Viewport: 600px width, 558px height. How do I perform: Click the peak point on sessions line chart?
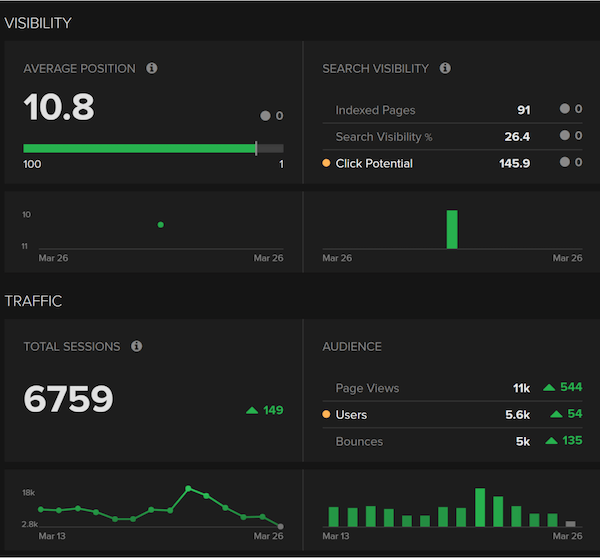[188, 489]
